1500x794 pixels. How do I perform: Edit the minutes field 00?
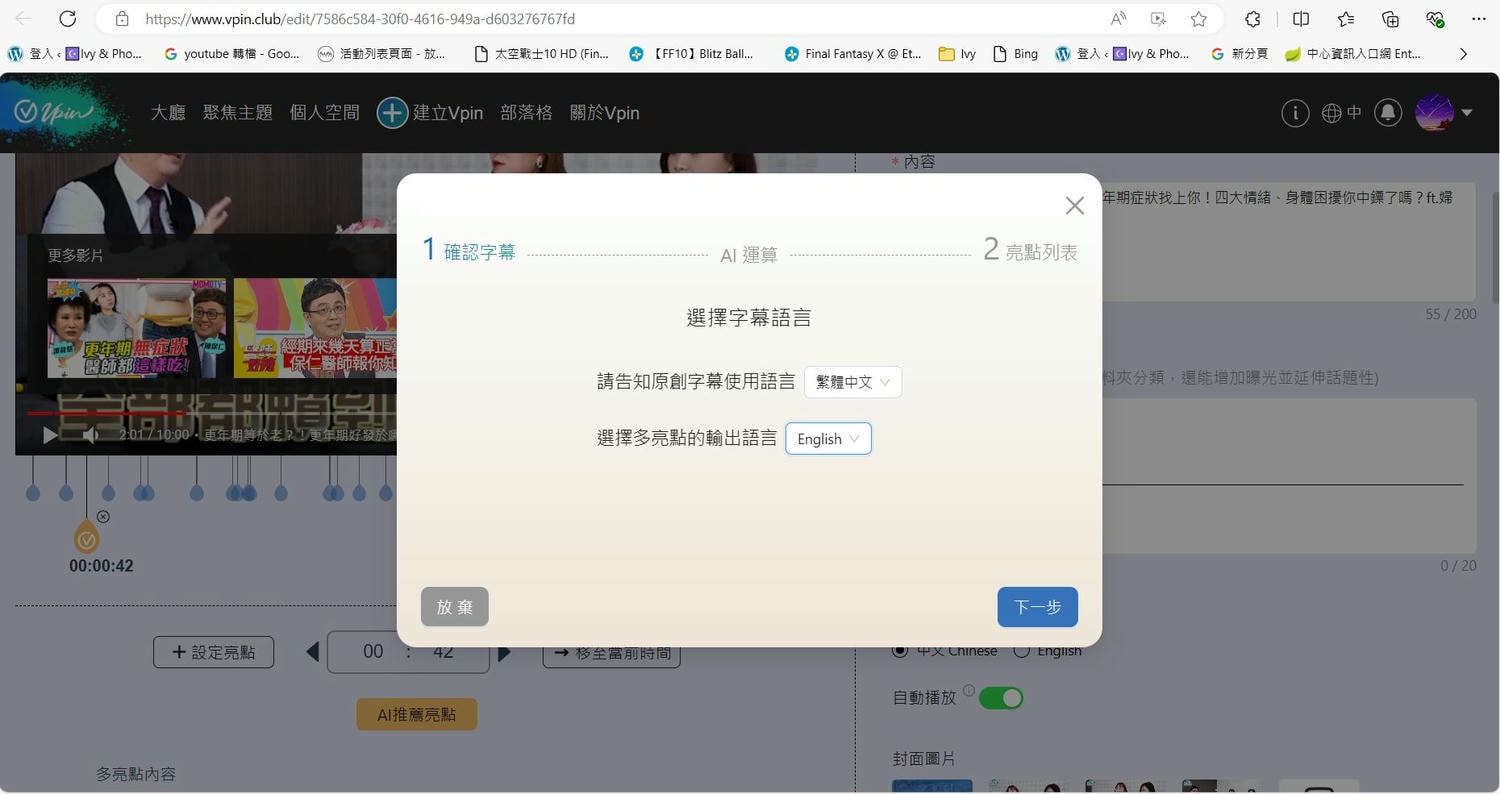click(373, 652)
